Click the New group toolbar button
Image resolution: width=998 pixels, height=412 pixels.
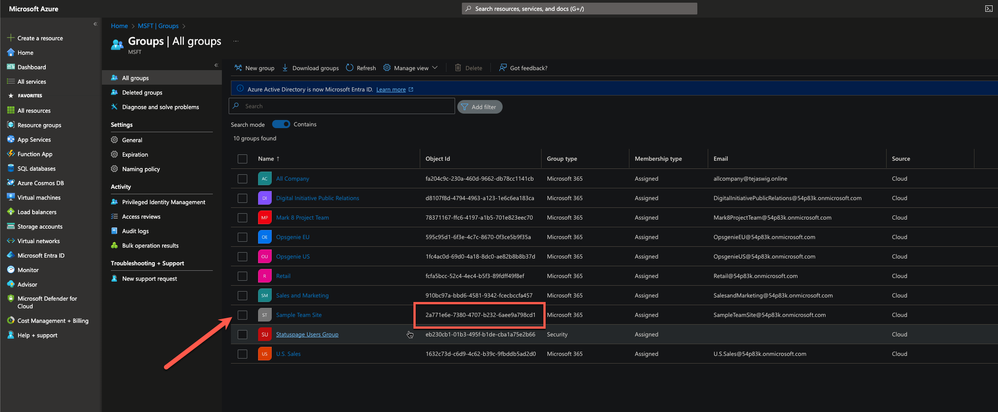pyautogui.click(x=254, y=68)
